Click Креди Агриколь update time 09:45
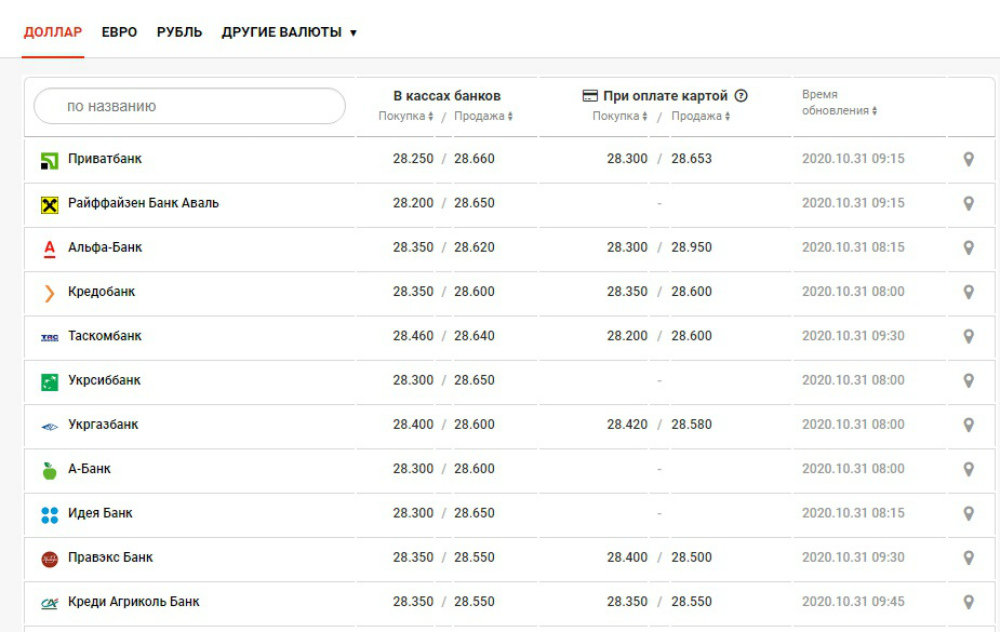The image size is (1000, 632). tap(853, 602)
